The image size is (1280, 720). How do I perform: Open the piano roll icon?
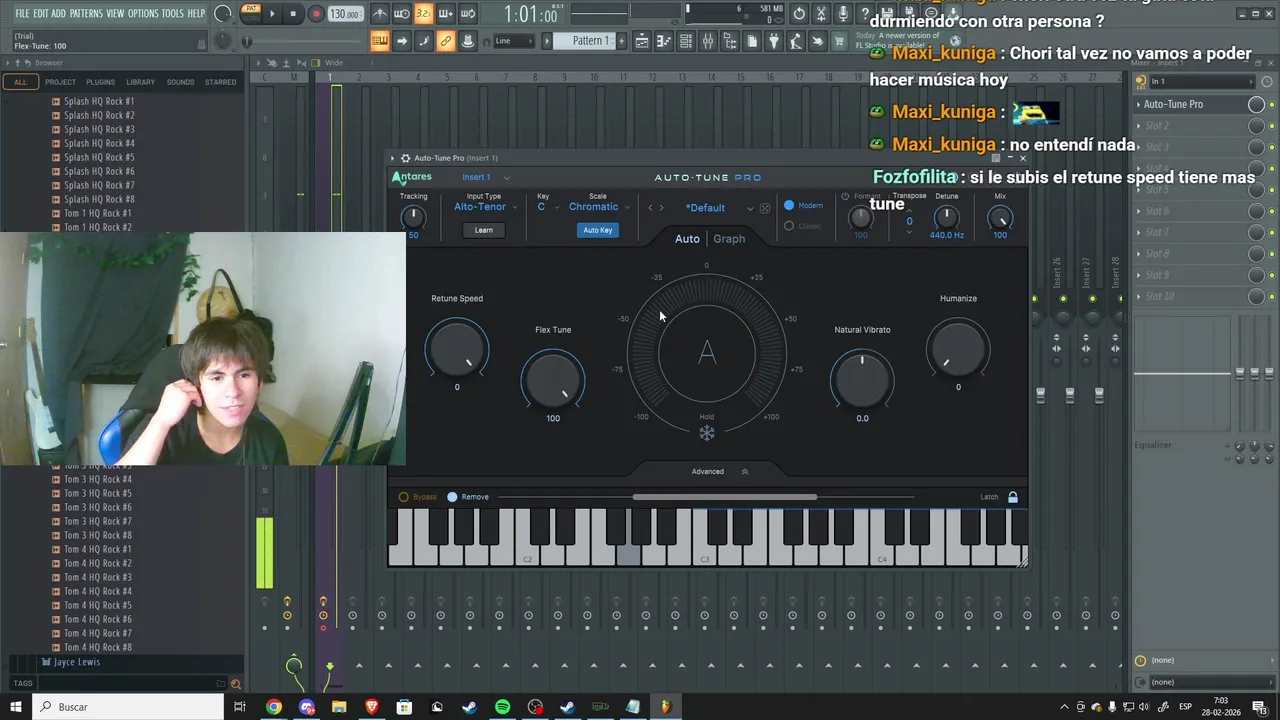point(663,41)
